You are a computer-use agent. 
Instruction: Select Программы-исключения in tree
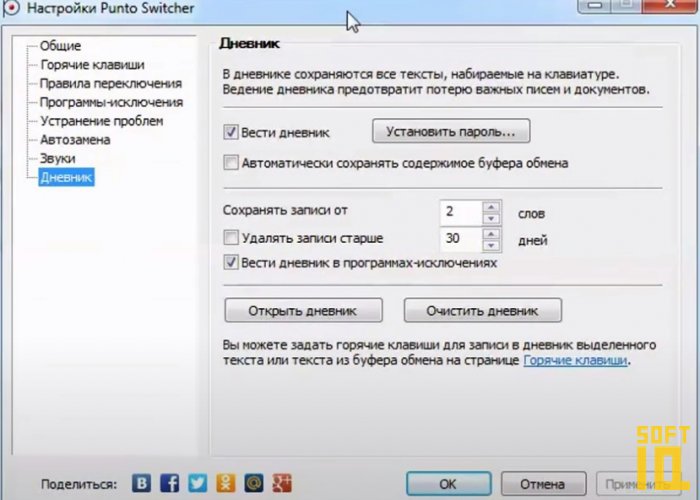click(x=112, y=102)
